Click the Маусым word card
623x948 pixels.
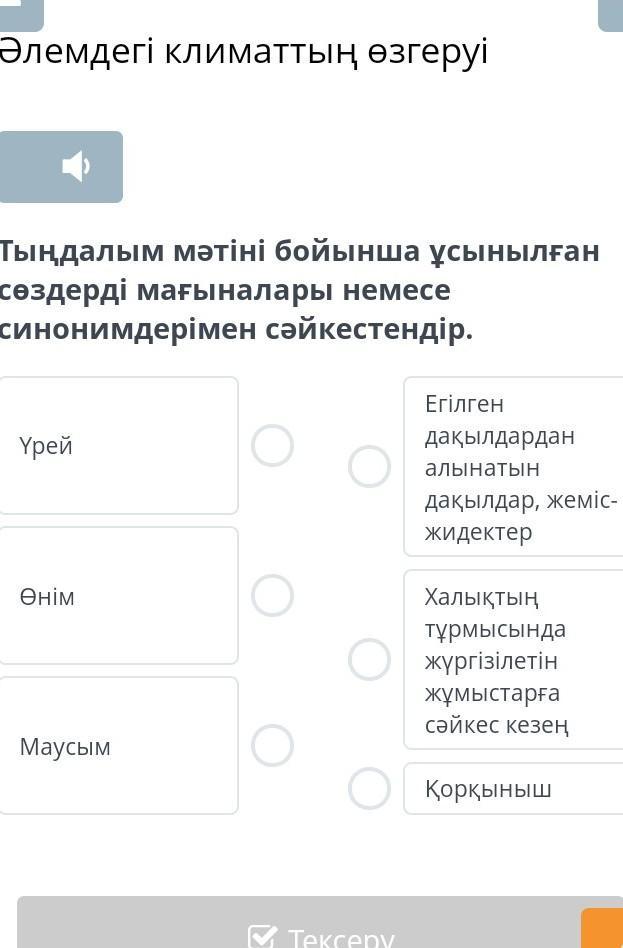(x=117, y=746)
